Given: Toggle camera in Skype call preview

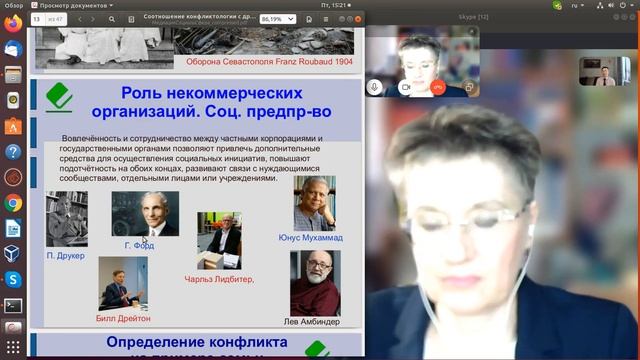Looking at the screenshot, I should [x=405, y=87].
